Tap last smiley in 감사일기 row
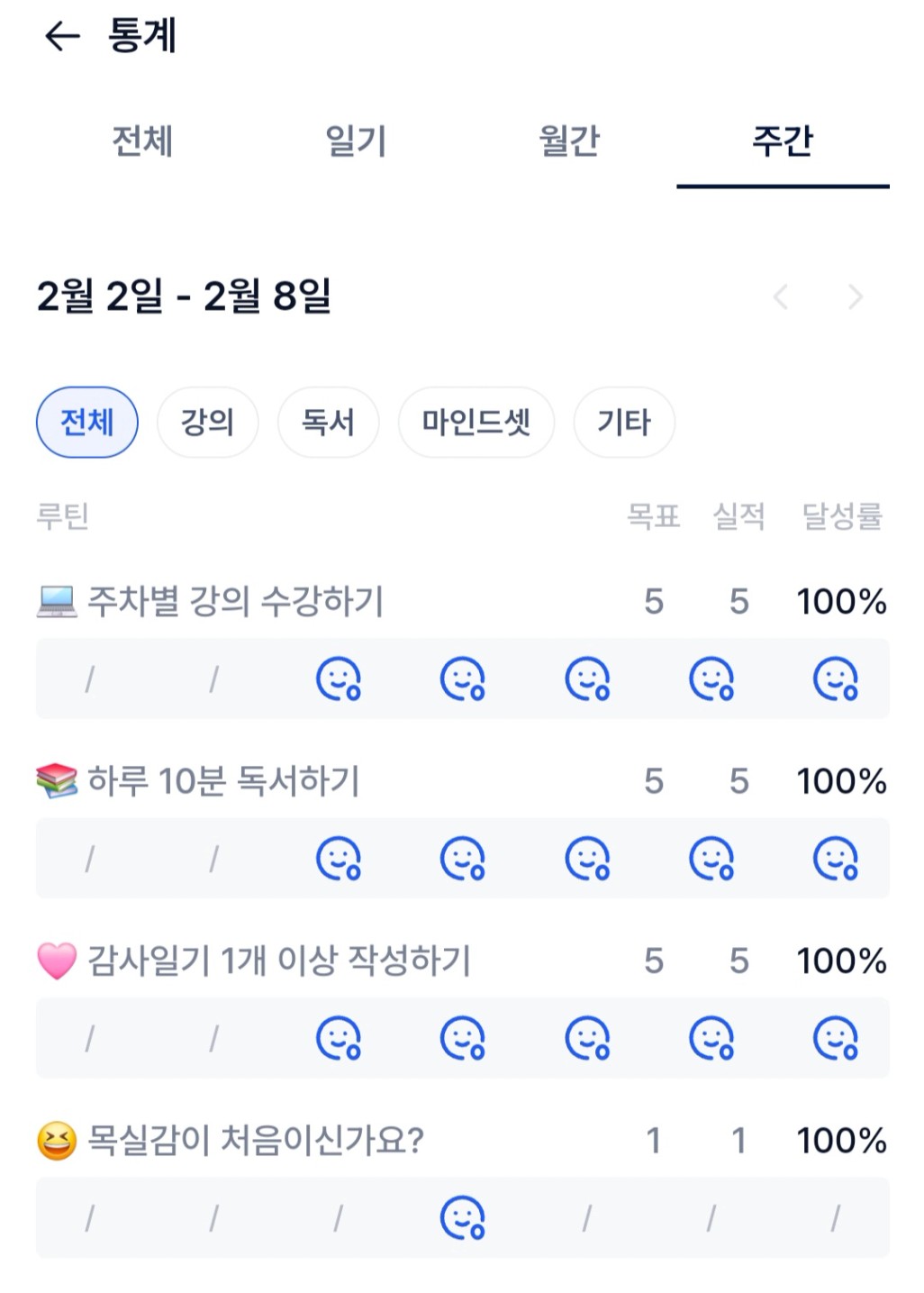Image resolution: width=924 pixels, height=1293 pixels. 836,1038
